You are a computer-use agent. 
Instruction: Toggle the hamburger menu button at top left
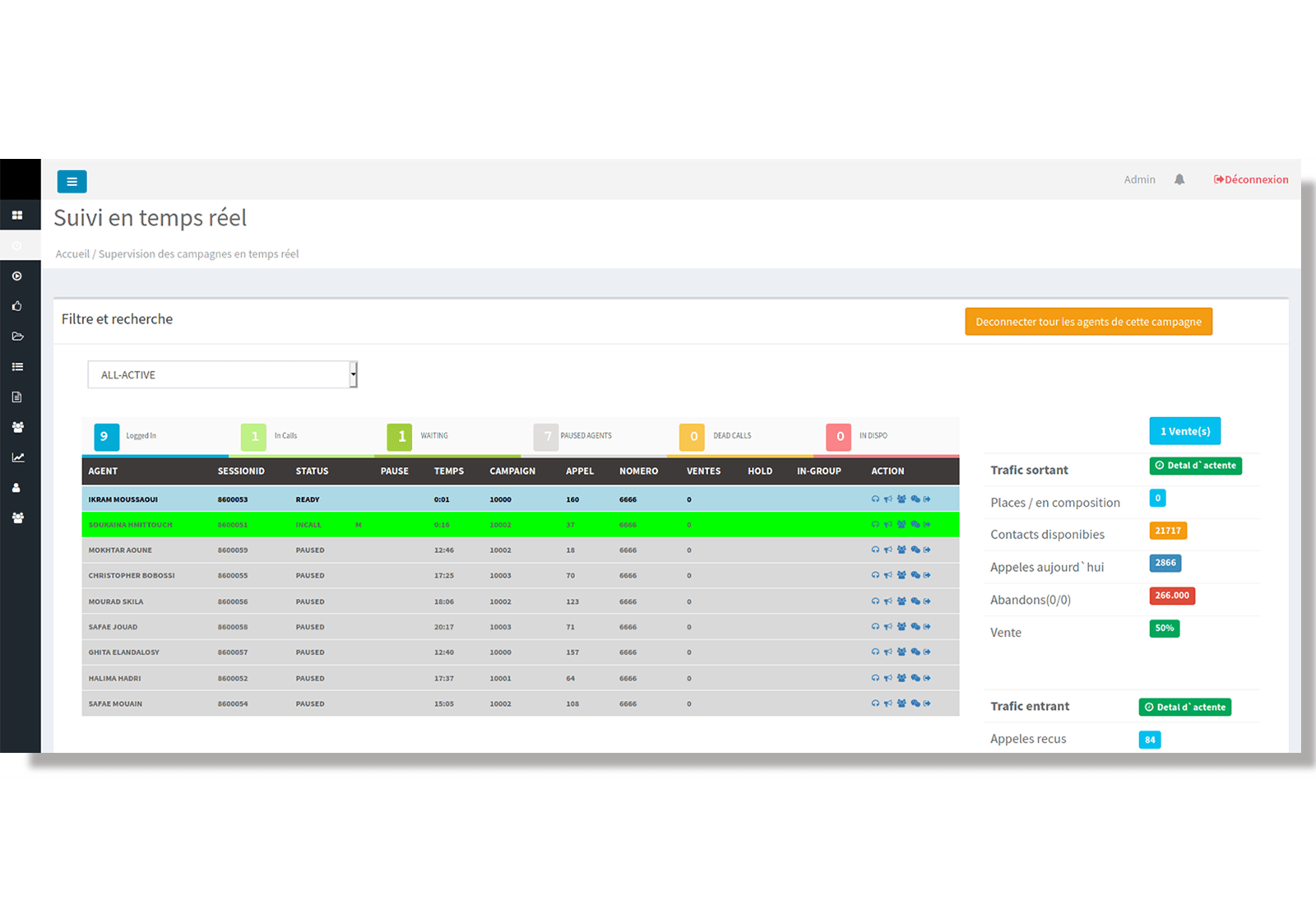[72, 181]
